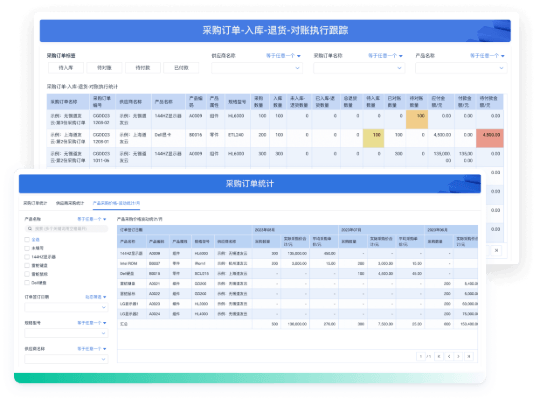The image size is (540, 399).
Task: Click the 待付款 filter button
Action: [x=143, y=68]
